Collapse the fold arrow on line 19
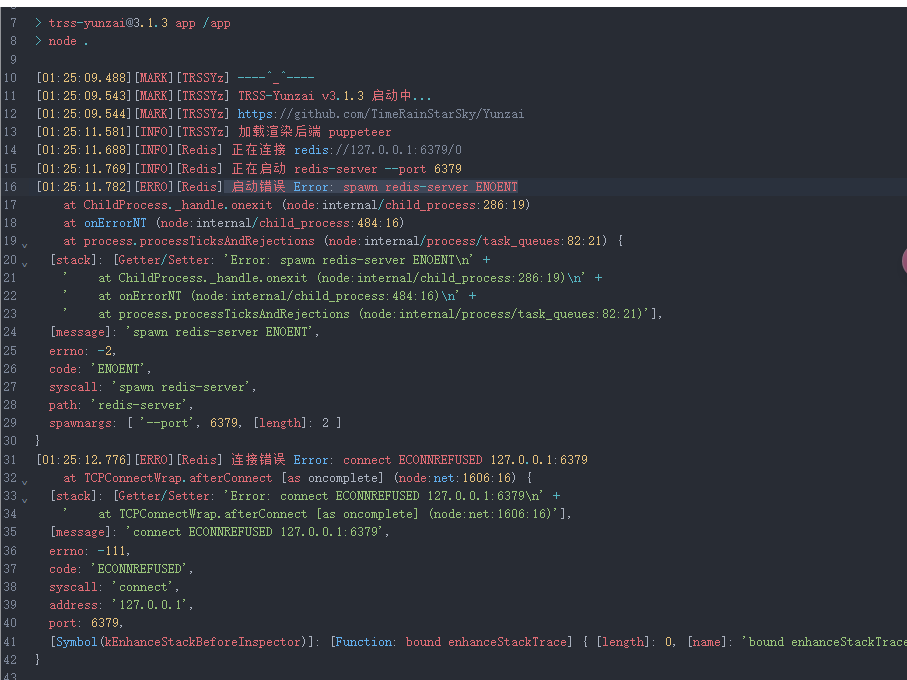Viewport: 907px width, 680px height. [x=25, y=246]
